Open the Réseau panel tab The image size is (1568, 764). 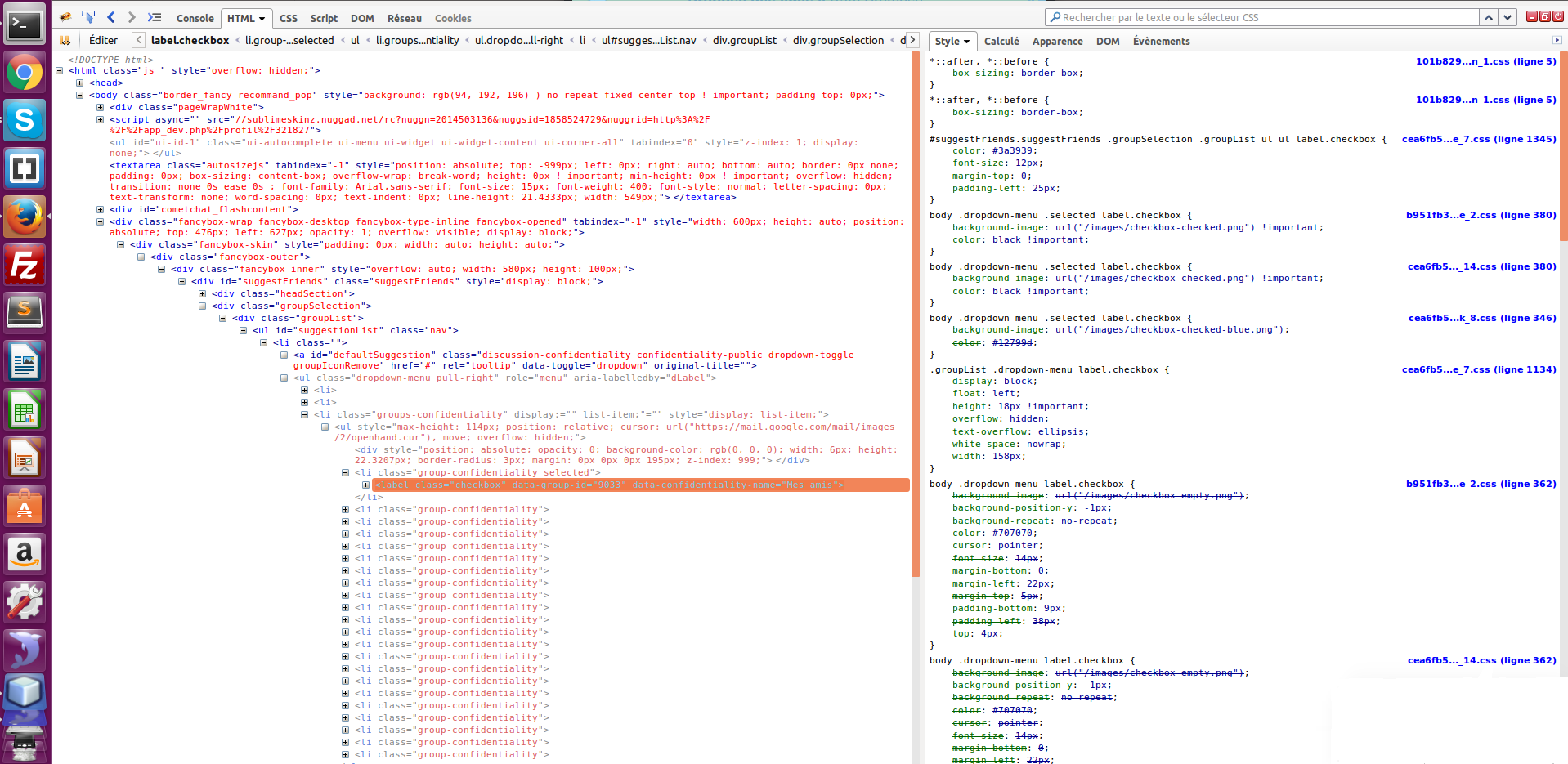point(405,18)
